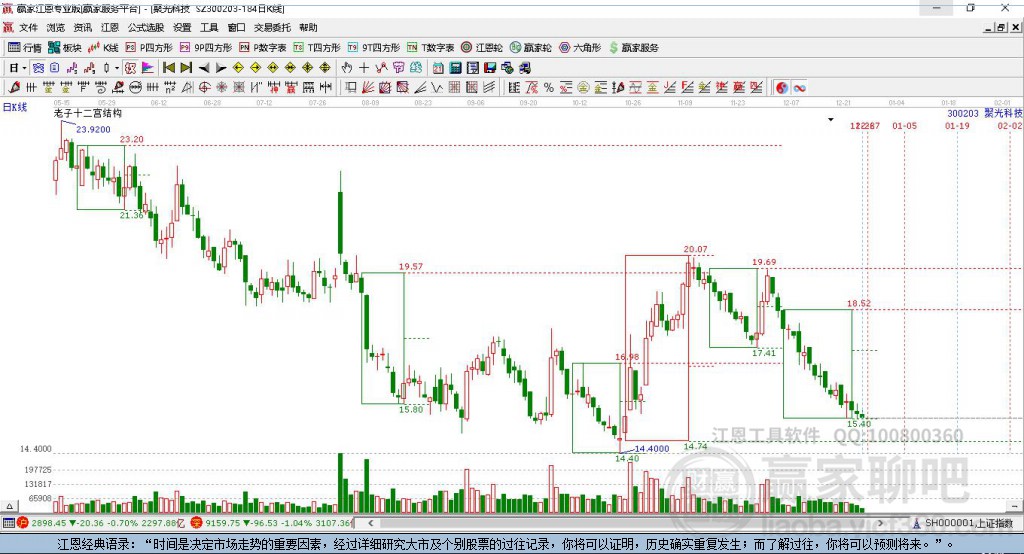Open the 行情 market quotes view
Viewport: 1024px width, 554px height.
click(25, 48)
